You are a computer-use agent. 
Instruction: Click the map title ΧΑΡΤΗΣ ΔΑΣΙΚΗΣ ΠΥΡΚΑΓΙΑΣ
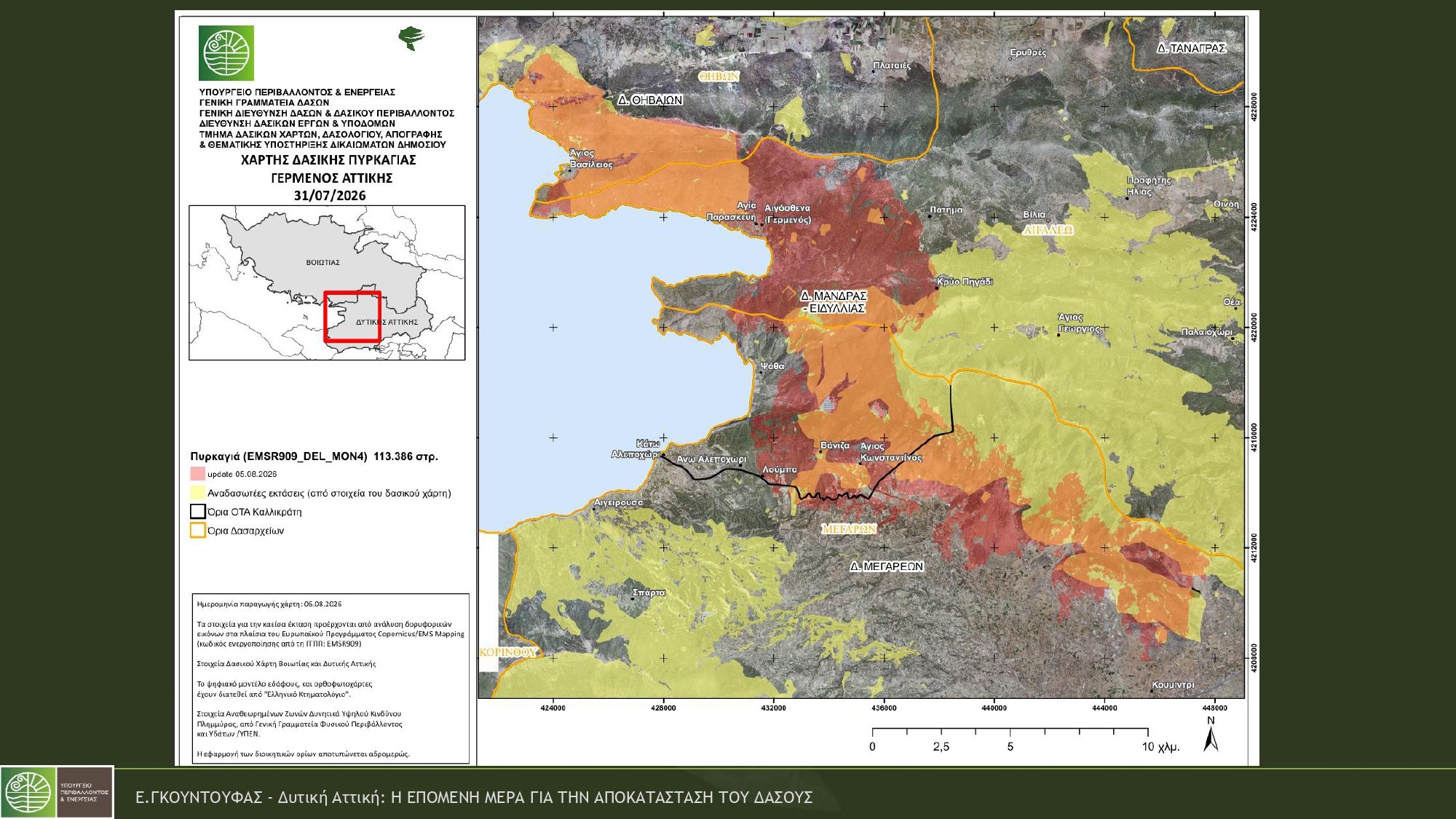[x=328, y=160]
